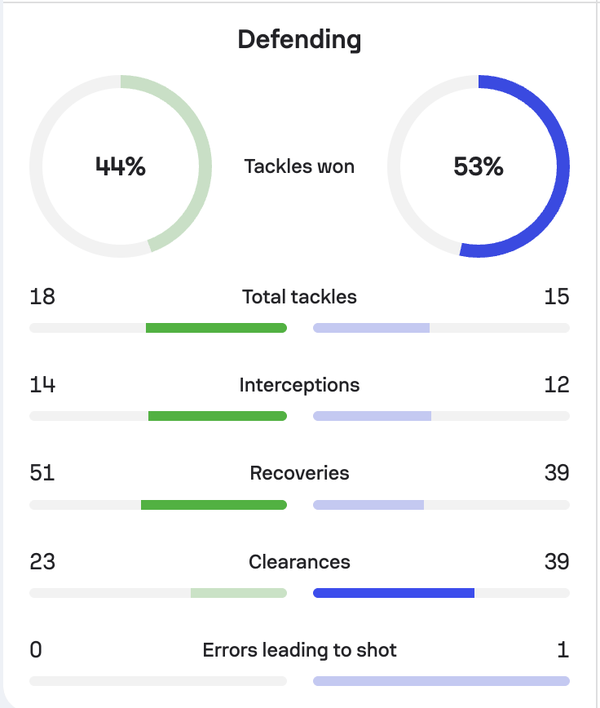
Task: Click the light blue Recoveries bar
Action: click(368, 505)
